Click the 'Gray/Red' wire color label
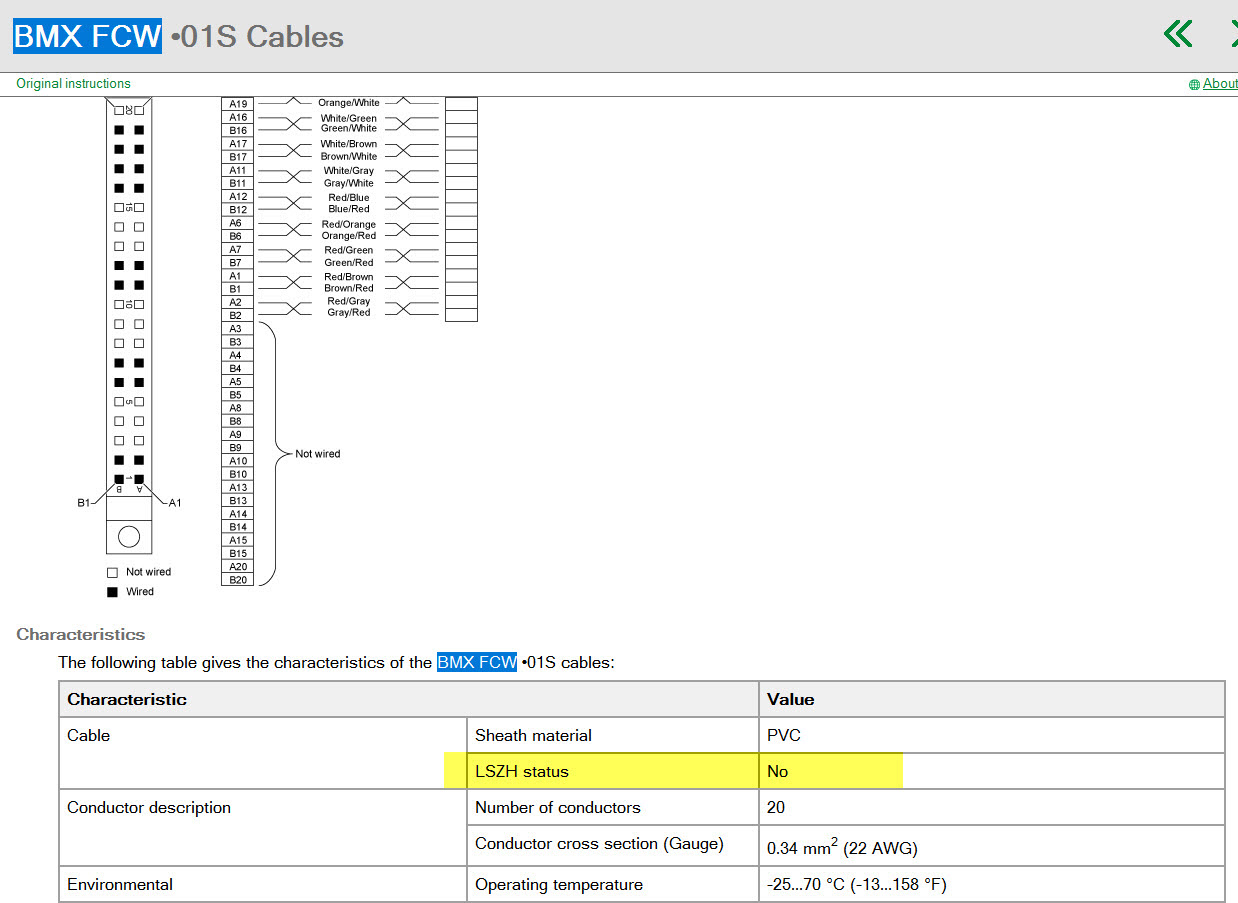This screenshot has height=903, width=1238. click(349, 313)
